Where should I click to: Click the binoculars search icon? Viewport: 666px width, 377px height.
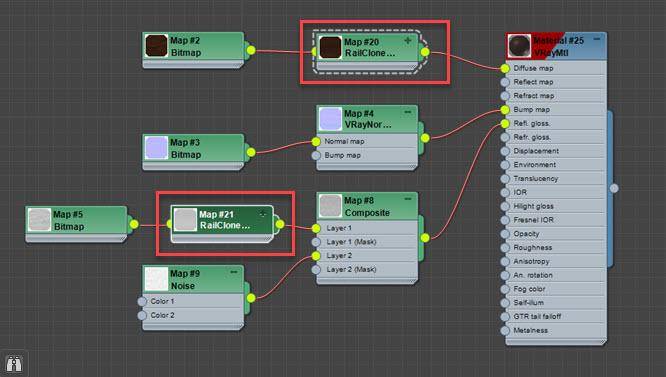pyautogui.click(x=14, y=363)
